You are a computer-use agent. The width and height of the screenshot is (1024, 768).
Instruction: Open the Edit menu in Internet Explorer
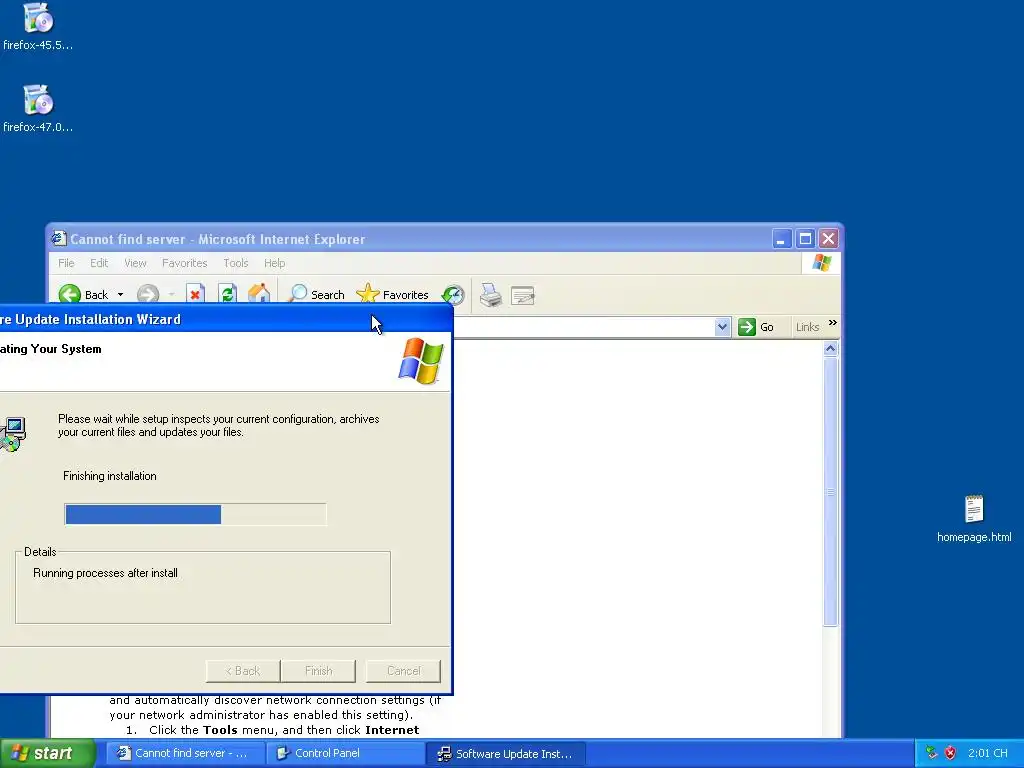(99, 263)
